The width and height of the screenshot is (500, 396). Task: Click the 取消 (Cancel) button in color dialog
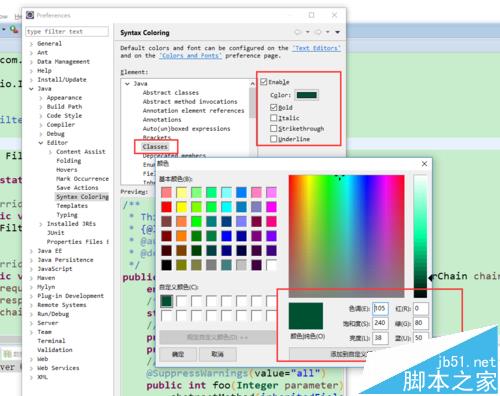point(218,354)
